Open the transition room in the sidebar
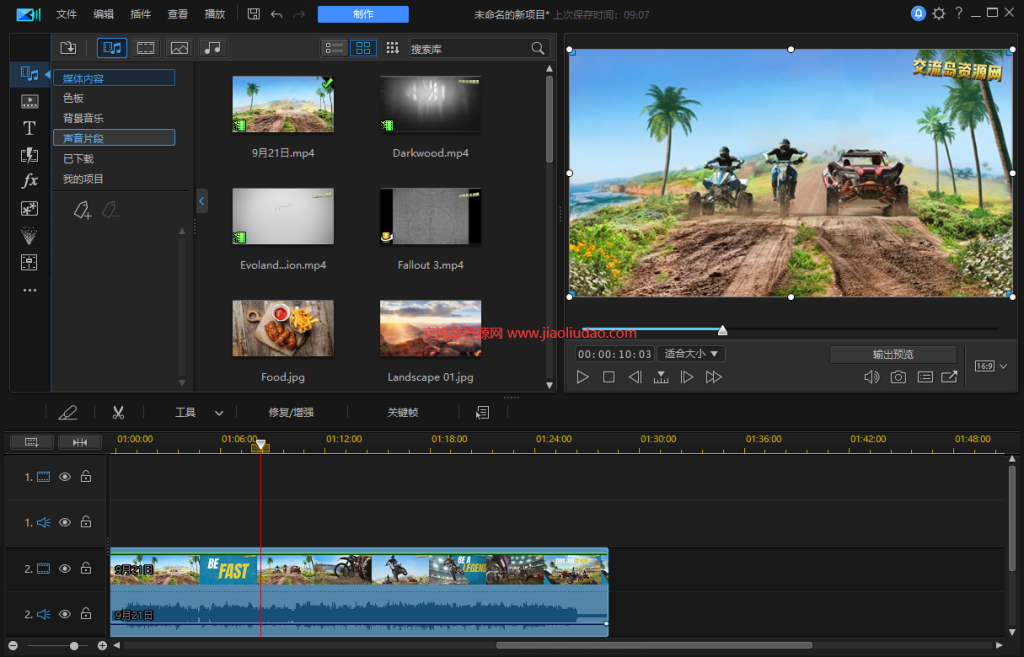 click(x=29, y=155)
